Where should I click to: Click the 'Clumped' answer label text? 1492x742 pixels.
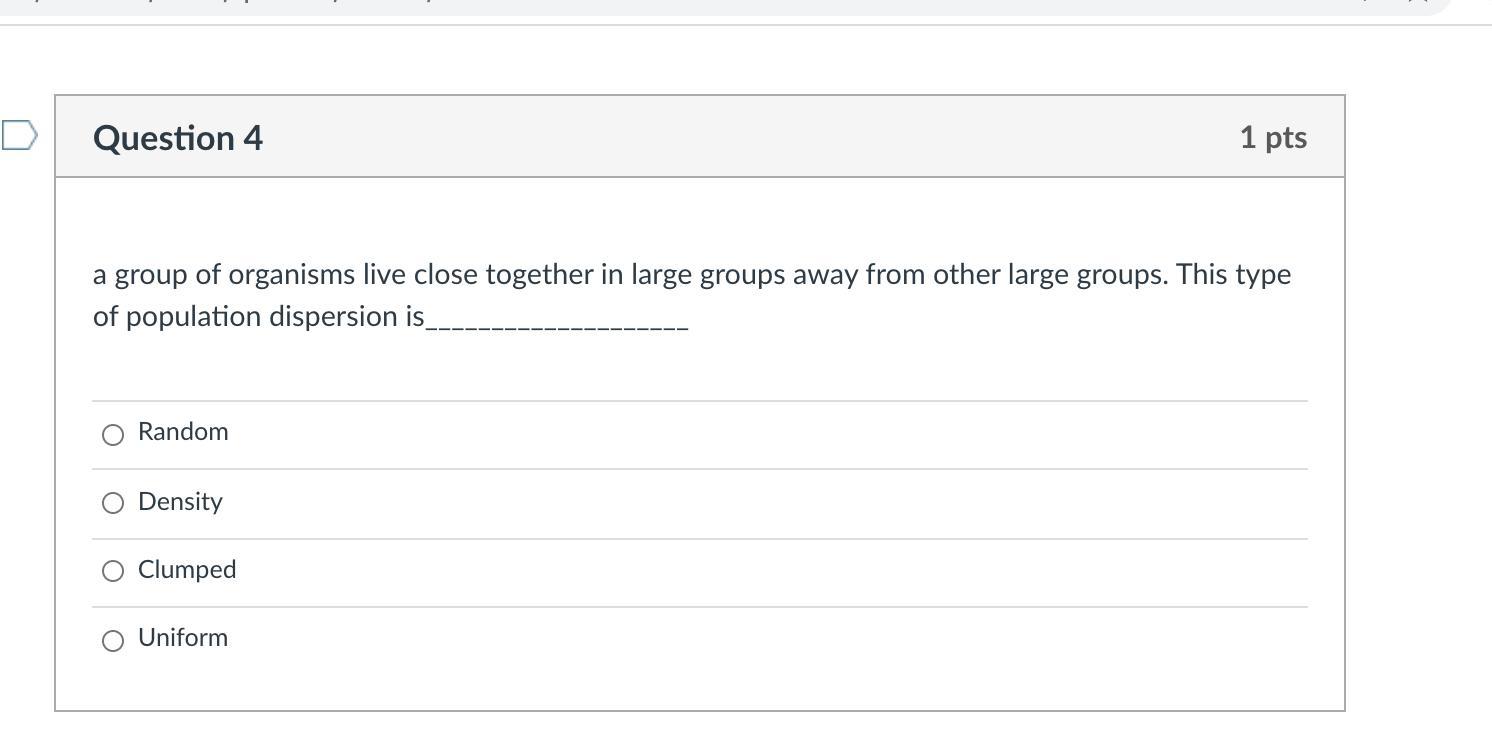point(187,570)
